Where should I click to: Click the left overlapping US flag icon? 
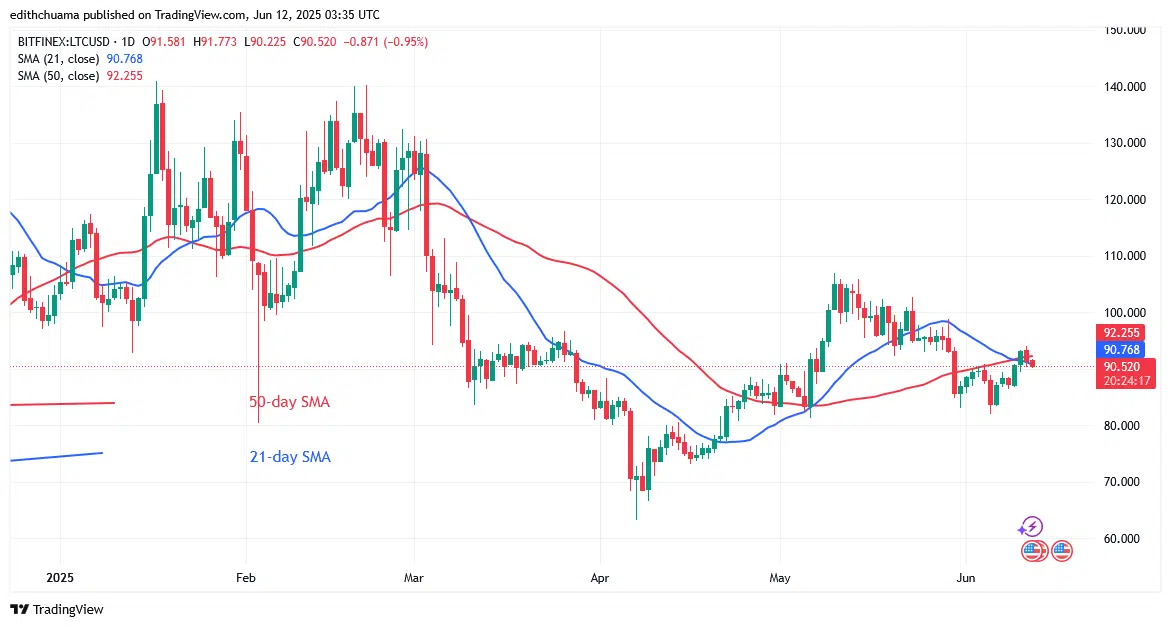[1032, 550]
